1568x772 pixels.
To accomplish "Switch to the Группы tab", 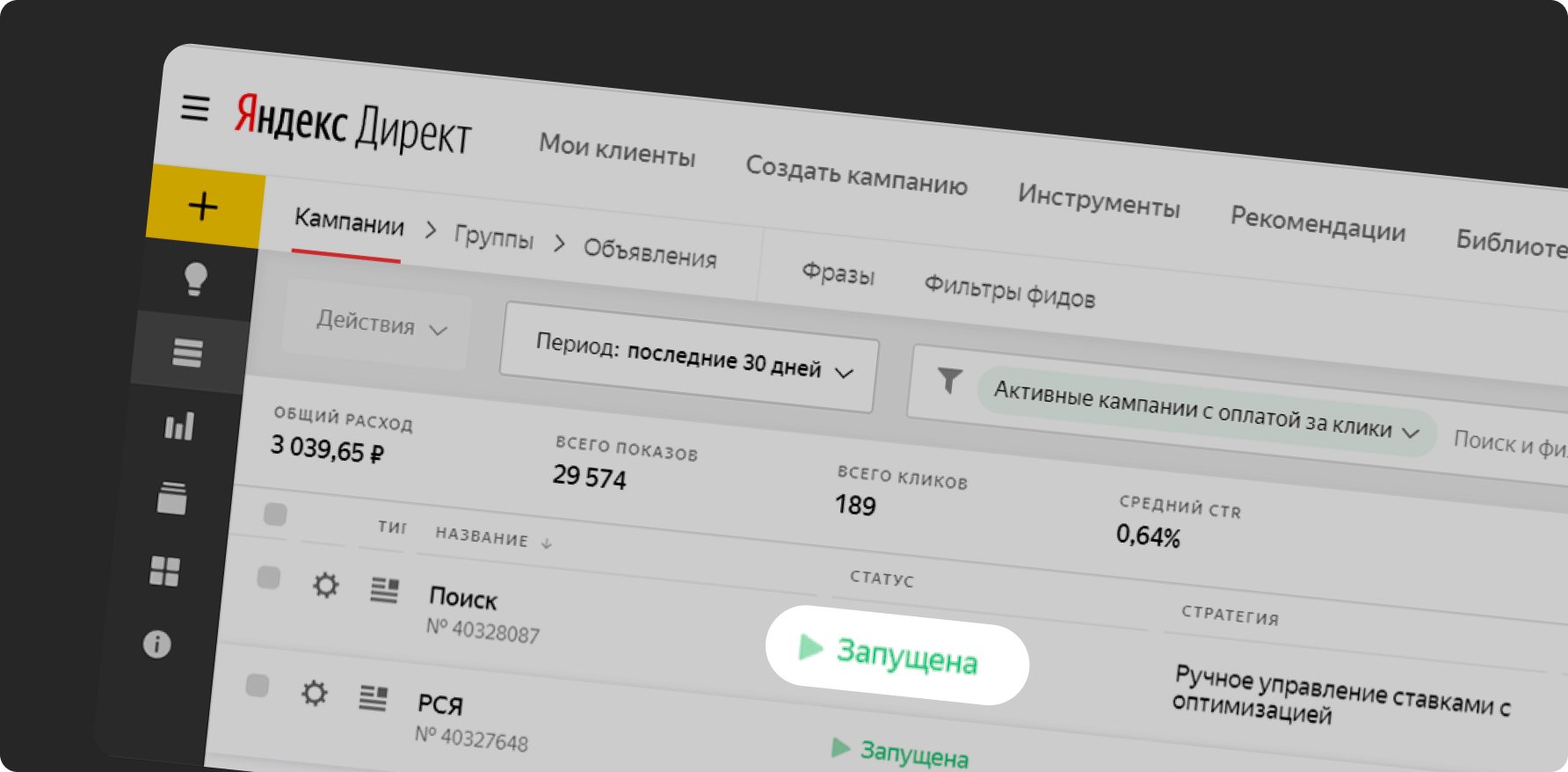I will [x=494, y=236].
